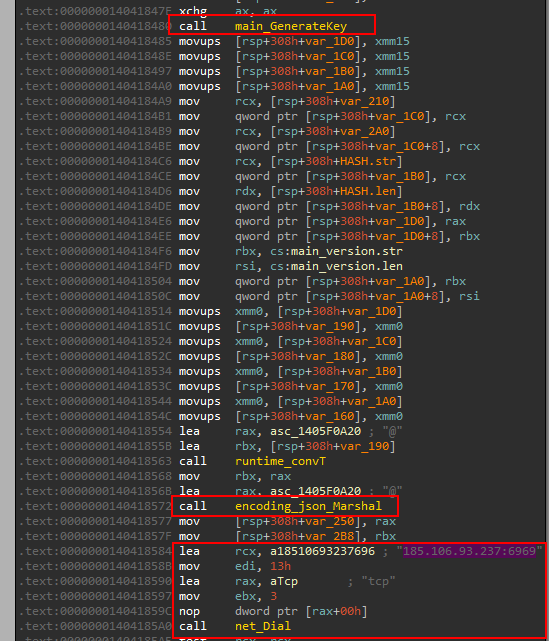Click the HASH.str operand
Viewport: 549px width, 641px height.
367,161
